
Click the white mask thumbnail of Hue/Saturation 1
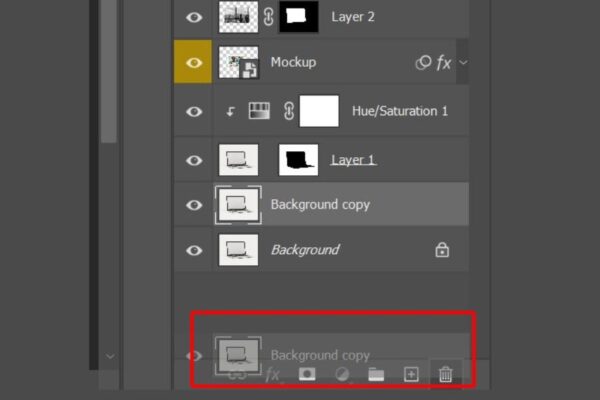click(x=319, y=111)
